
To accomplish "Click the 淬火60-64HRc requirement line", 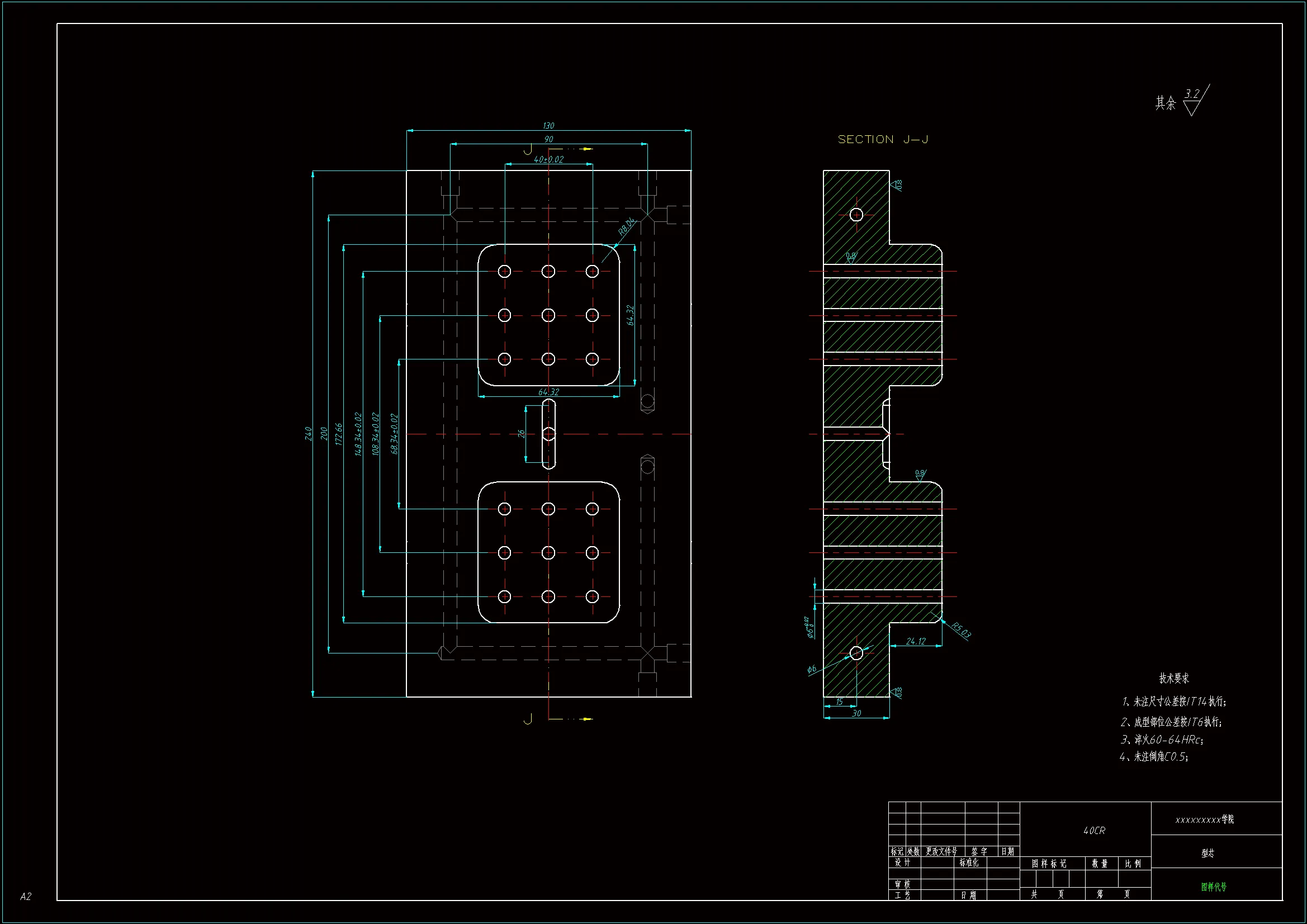I will click(x=1161, y=740).
